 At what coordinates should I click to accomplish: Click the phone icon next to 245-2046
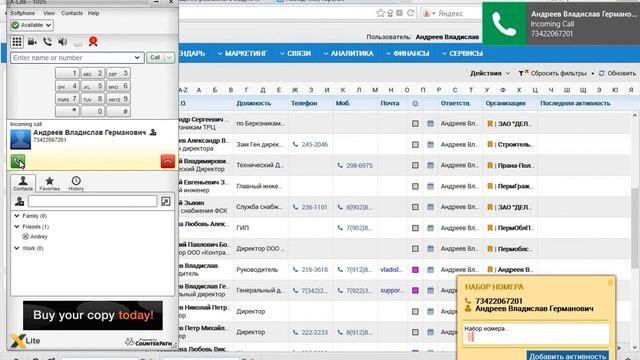(x=296, y=144)
